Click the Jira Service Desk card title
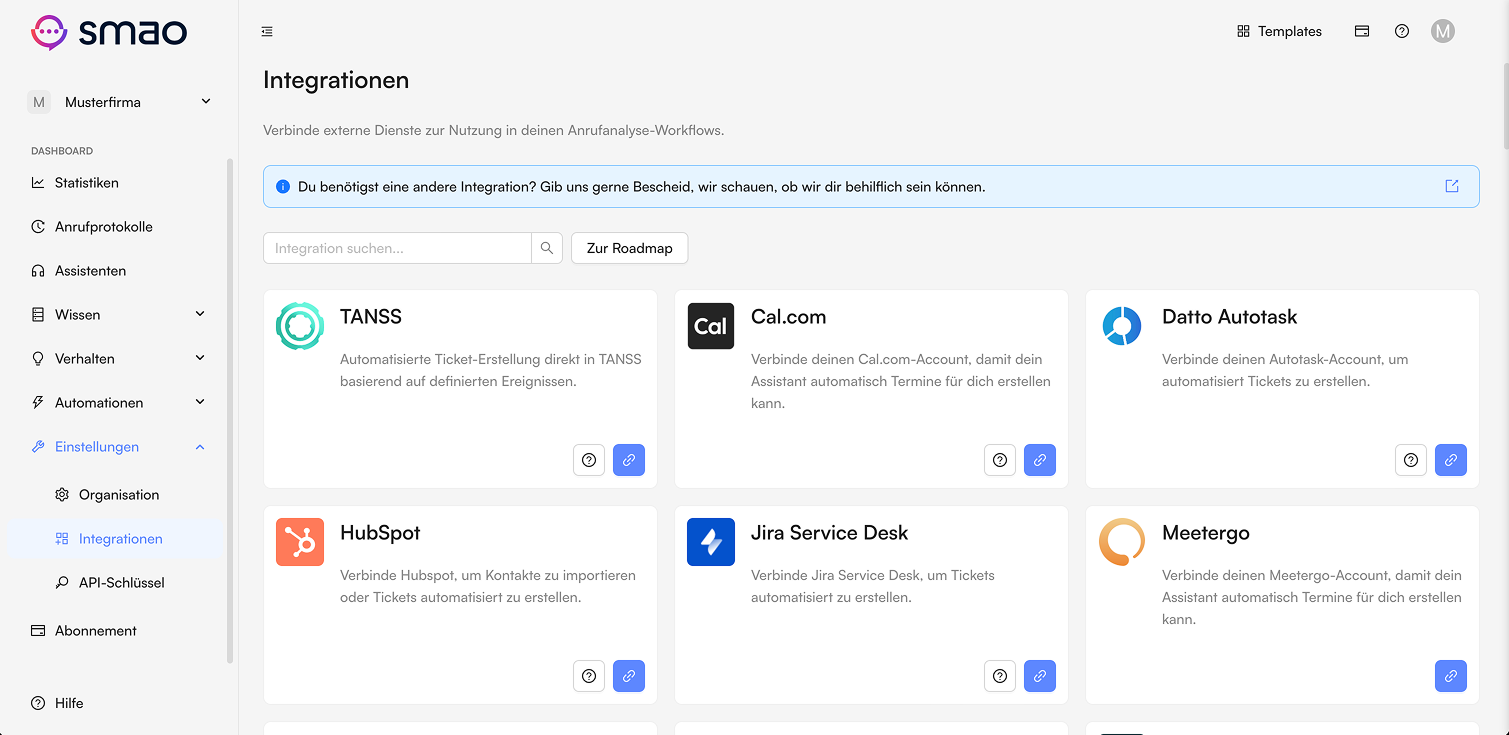 click(x=830, y=533)
